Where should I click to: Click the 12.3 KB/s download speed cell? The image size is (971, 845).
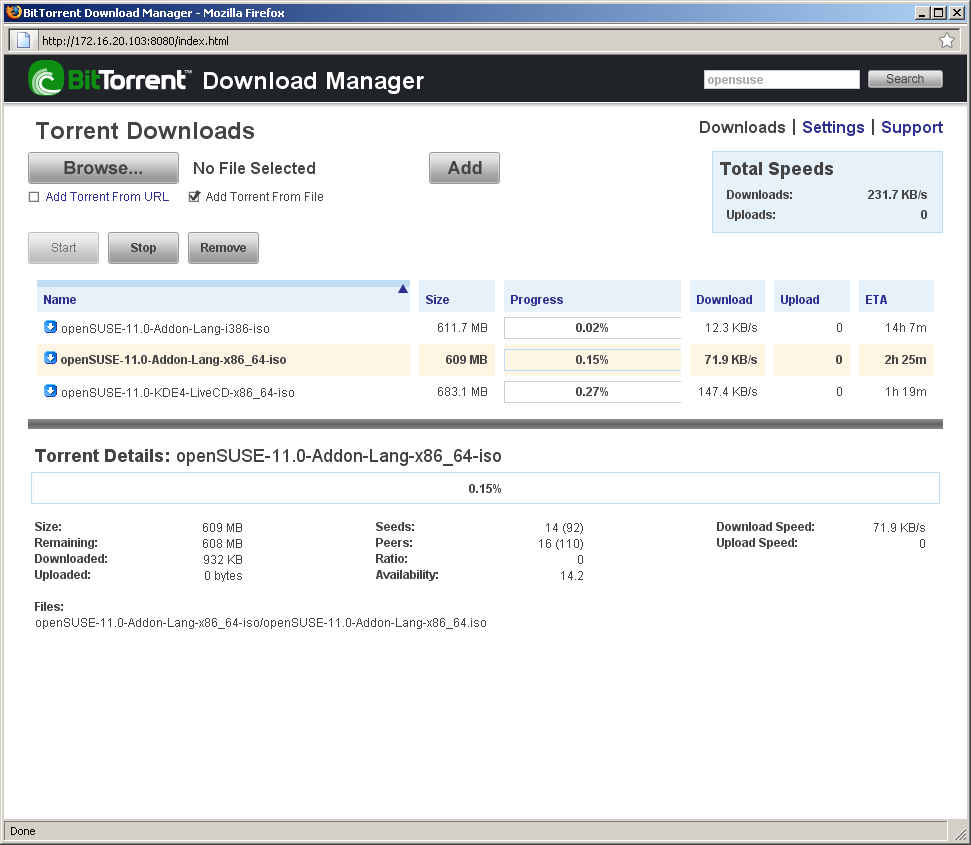click(731, 328)
